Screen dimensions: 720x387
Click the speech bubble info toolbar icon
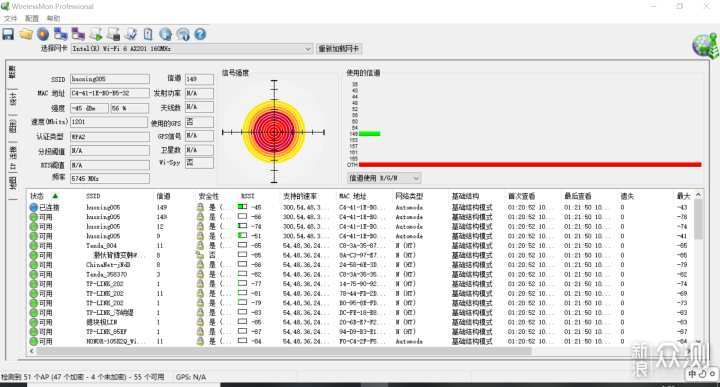pos(183,34)
